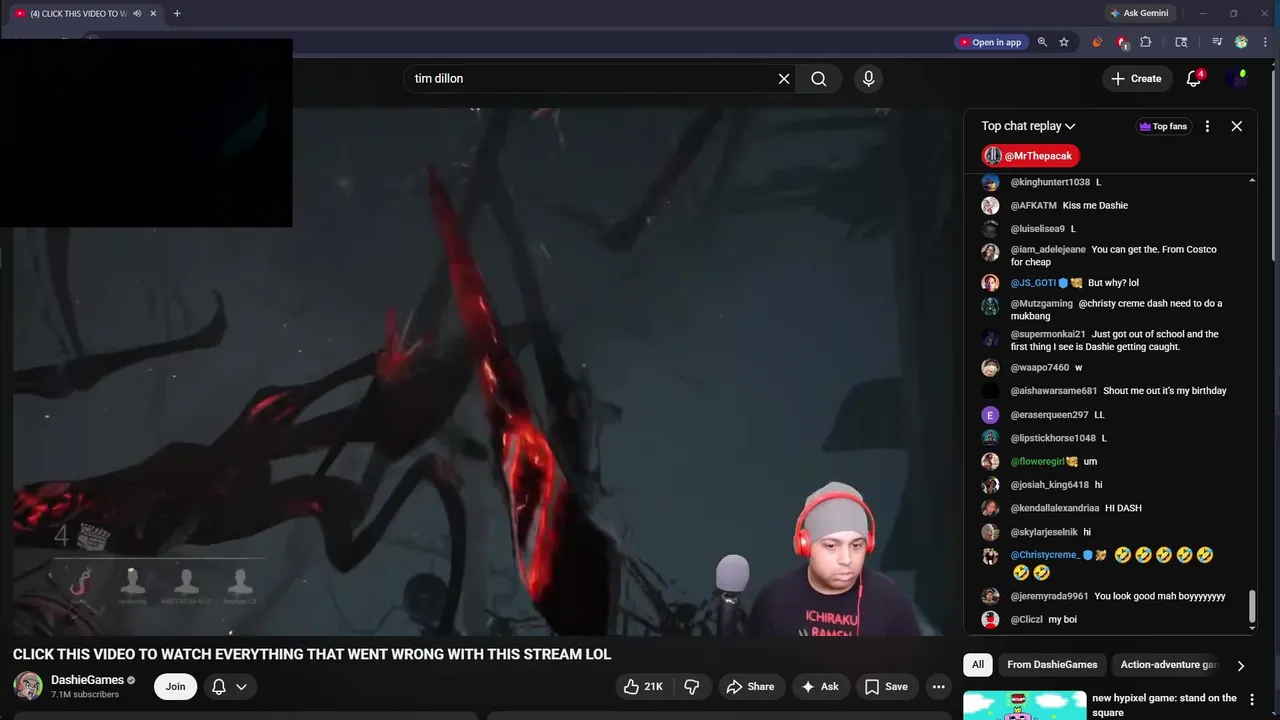Click @kinghunter1038 chat username
The image size is (1280, 720).
coord(1050,182)
